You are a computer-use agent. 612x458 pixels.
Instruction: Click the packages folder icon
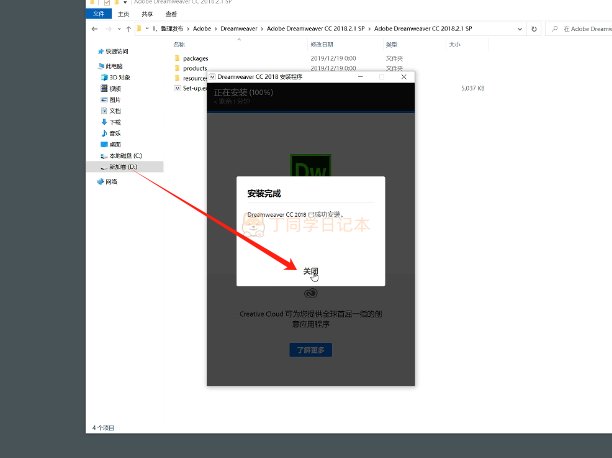pyautogui.click(x=177, y=58)
